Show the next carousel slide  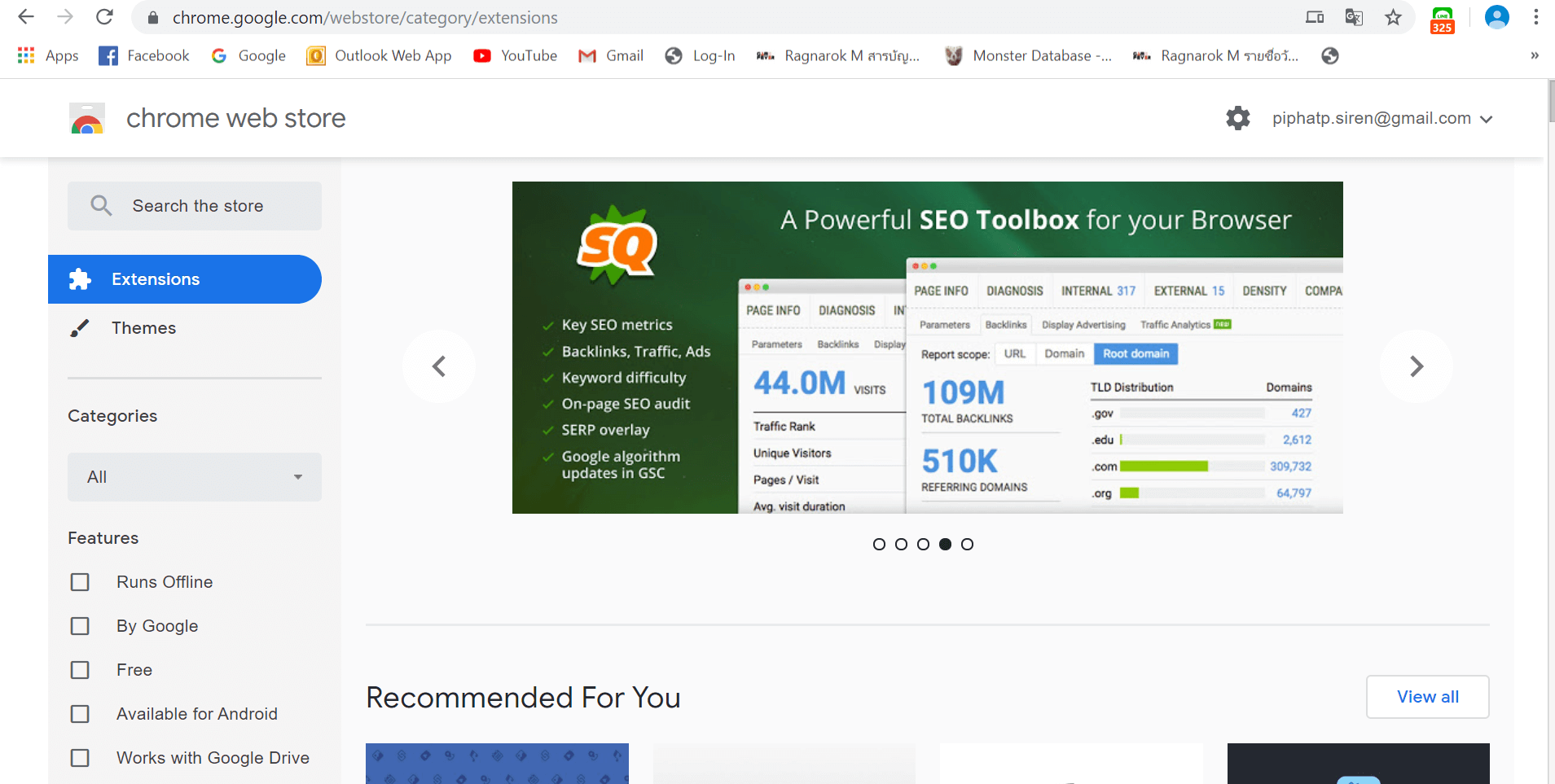pos(1417,366)
